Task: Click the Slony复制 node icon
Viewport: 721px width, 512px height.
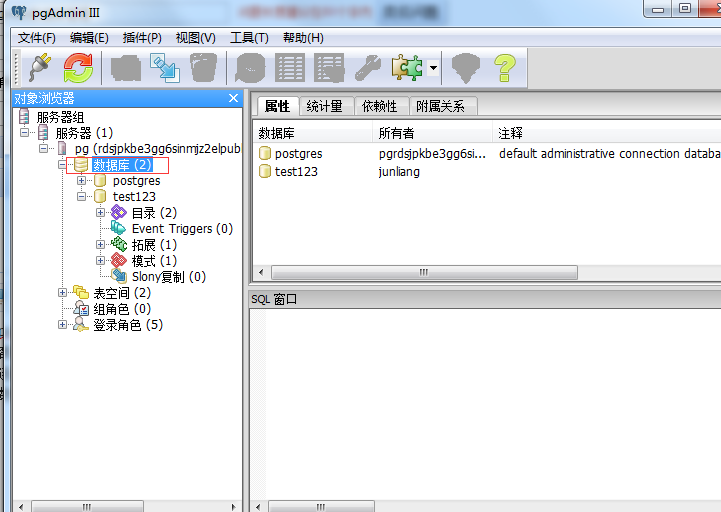Action: tap(119, 277)
